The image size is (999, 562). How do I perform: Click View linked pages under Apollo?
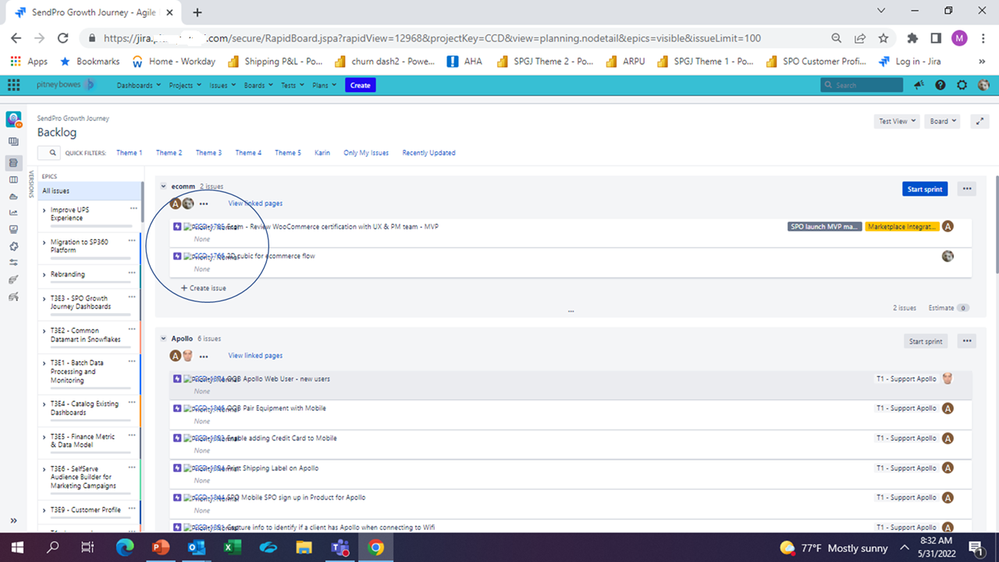click(x=255, y=356)
